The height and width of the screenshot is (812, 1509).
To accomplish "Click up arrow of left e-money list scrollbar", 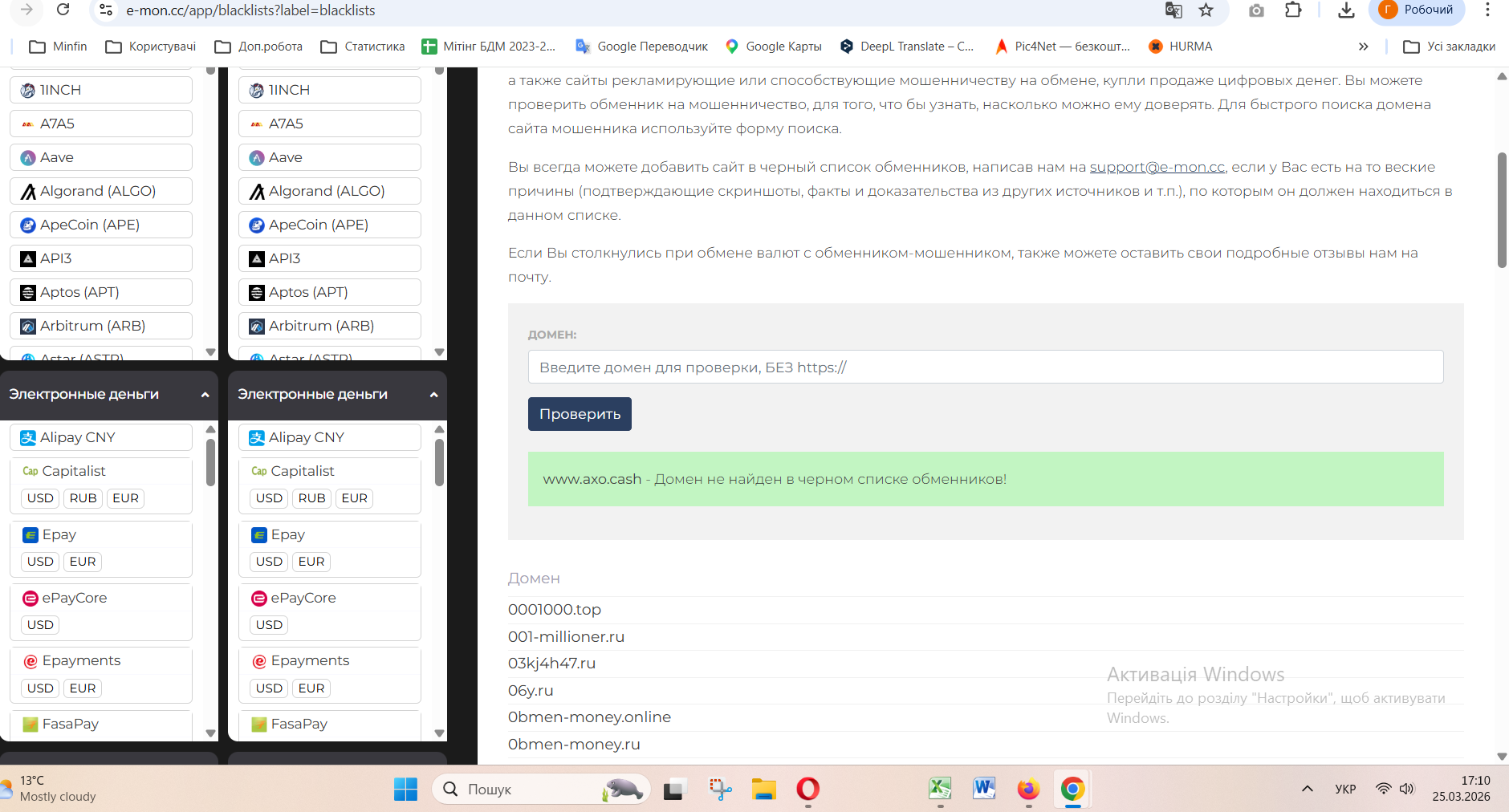I will pyautogui.click(x=210, y=429).
